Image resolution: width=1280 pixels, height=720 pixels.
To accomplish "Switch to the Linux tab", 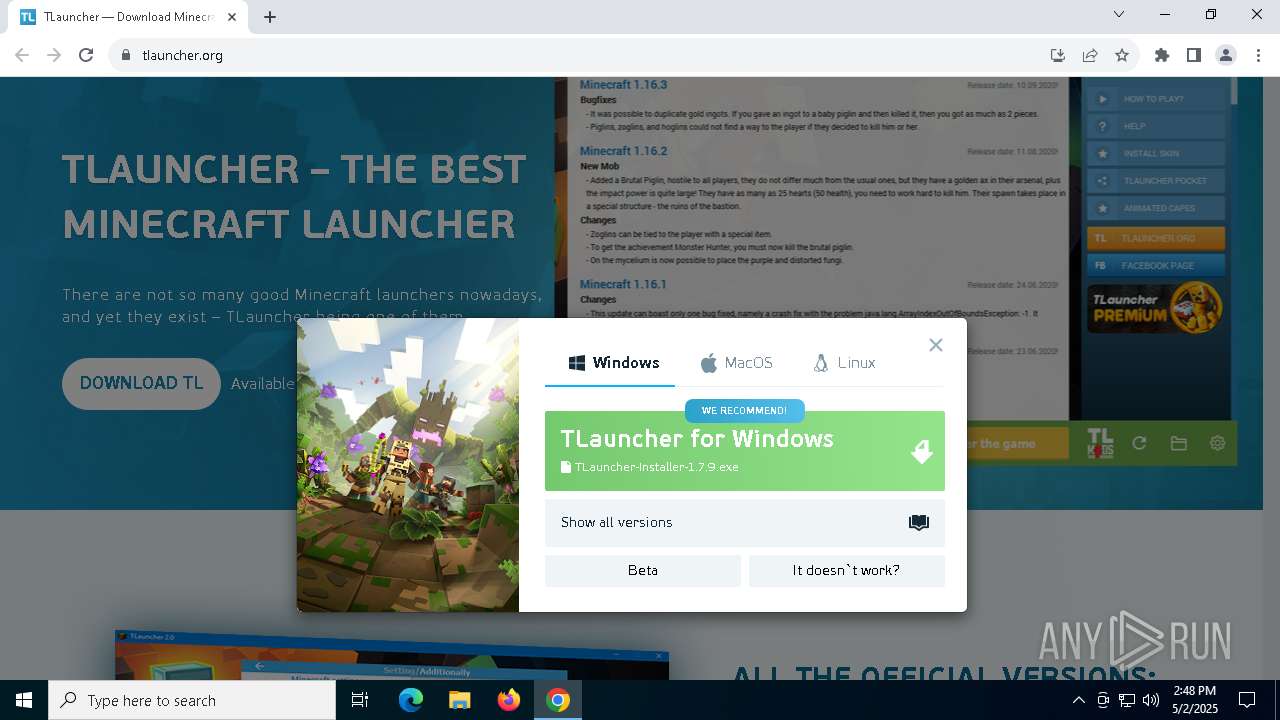I will tap(844, 363).
